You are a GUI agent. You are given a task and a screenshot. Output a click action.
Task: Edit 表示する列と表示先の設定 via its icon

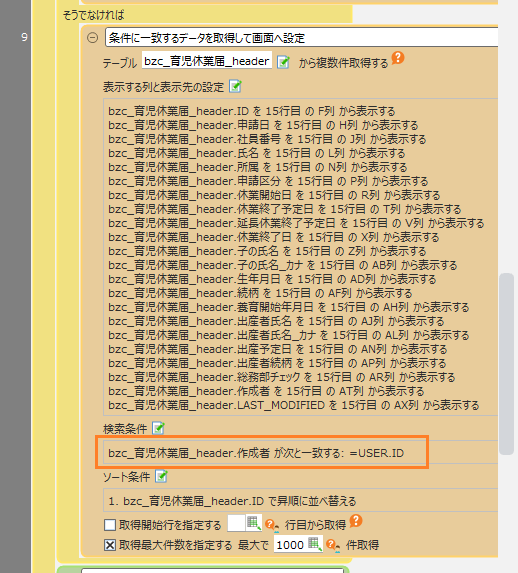point(235,86)
